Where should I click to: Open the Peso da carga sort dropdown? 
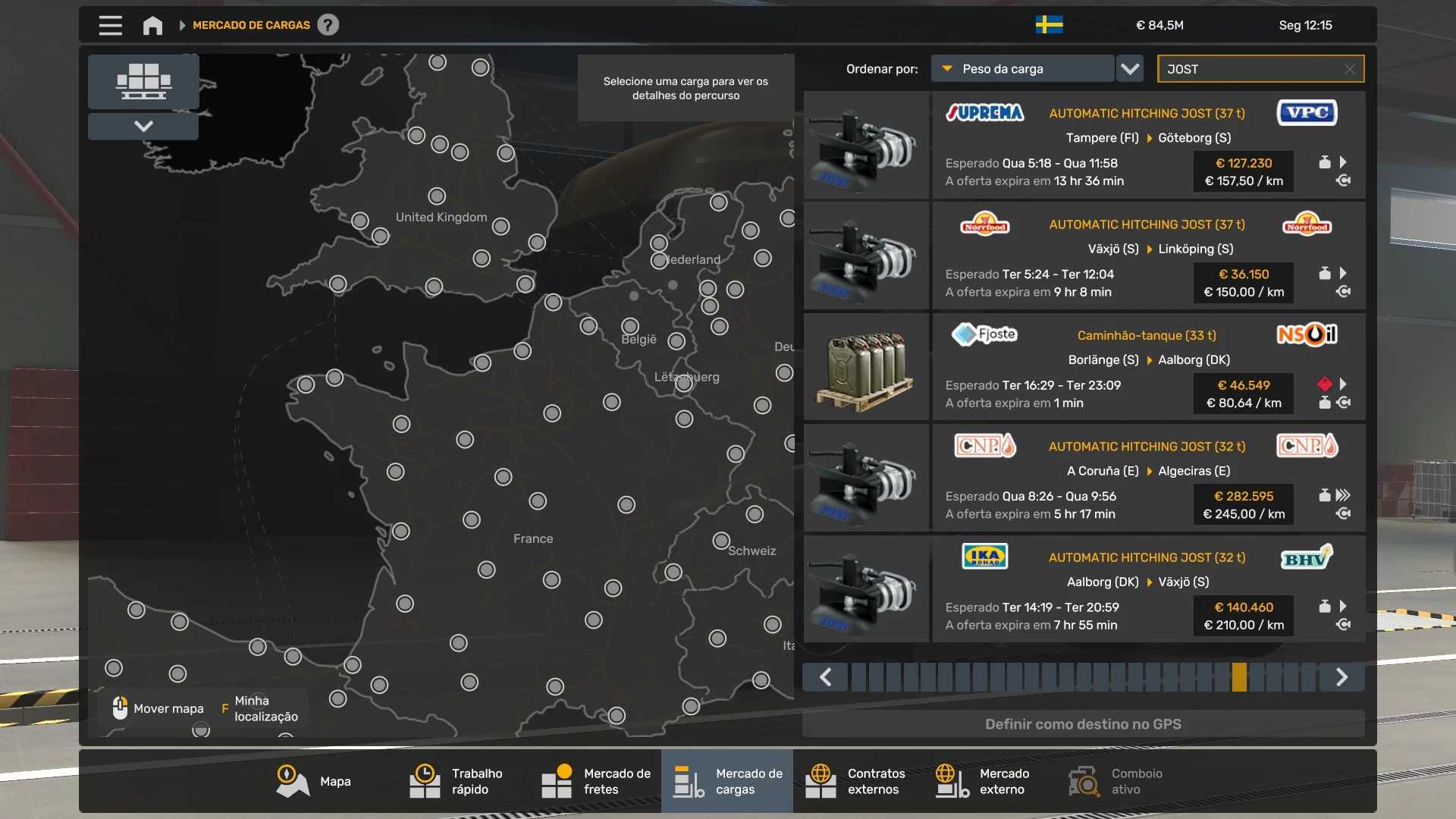(x=1022, y=68)
